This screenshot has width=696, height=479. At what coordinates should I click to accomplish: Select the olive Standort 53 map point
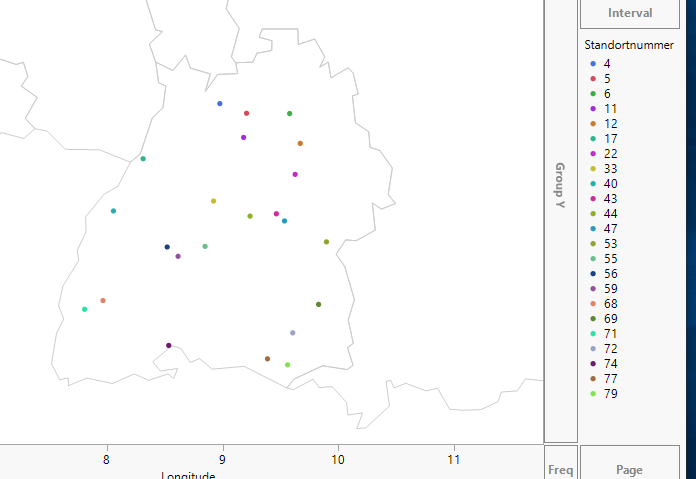[x=327, y=242]
